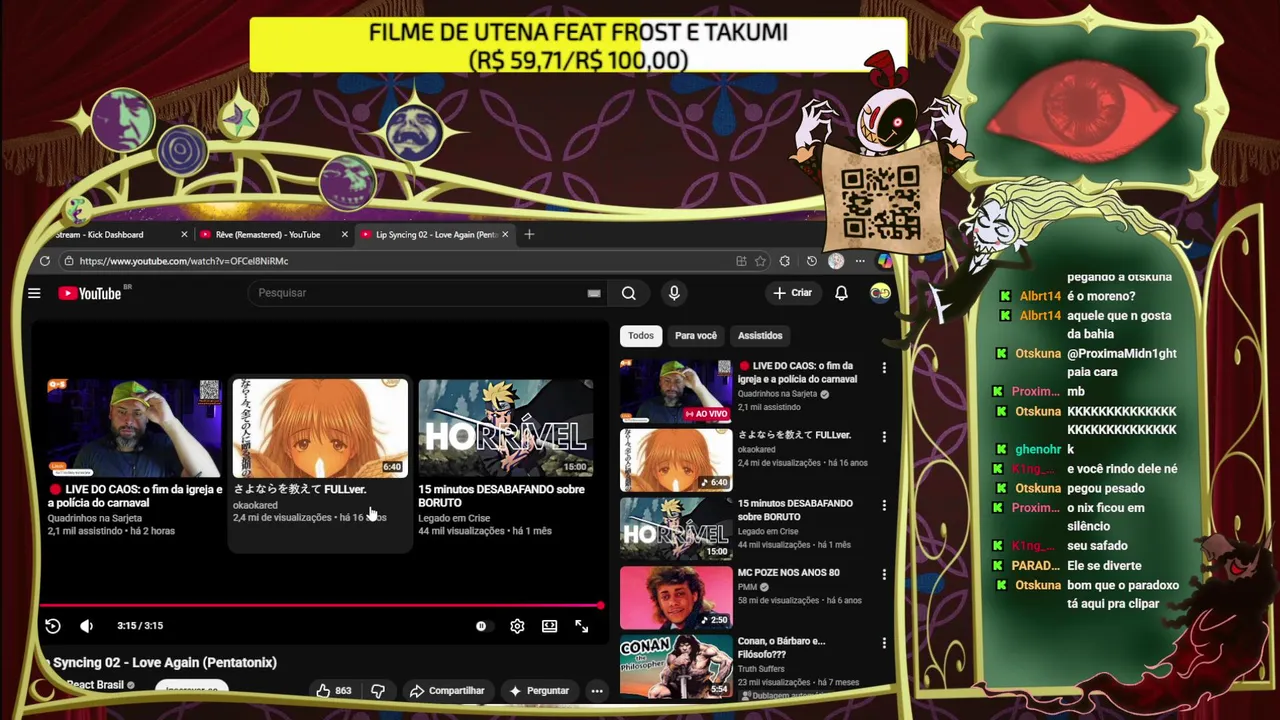
Task: Select the Assistidos filter chip
Action: coord(760,336)
